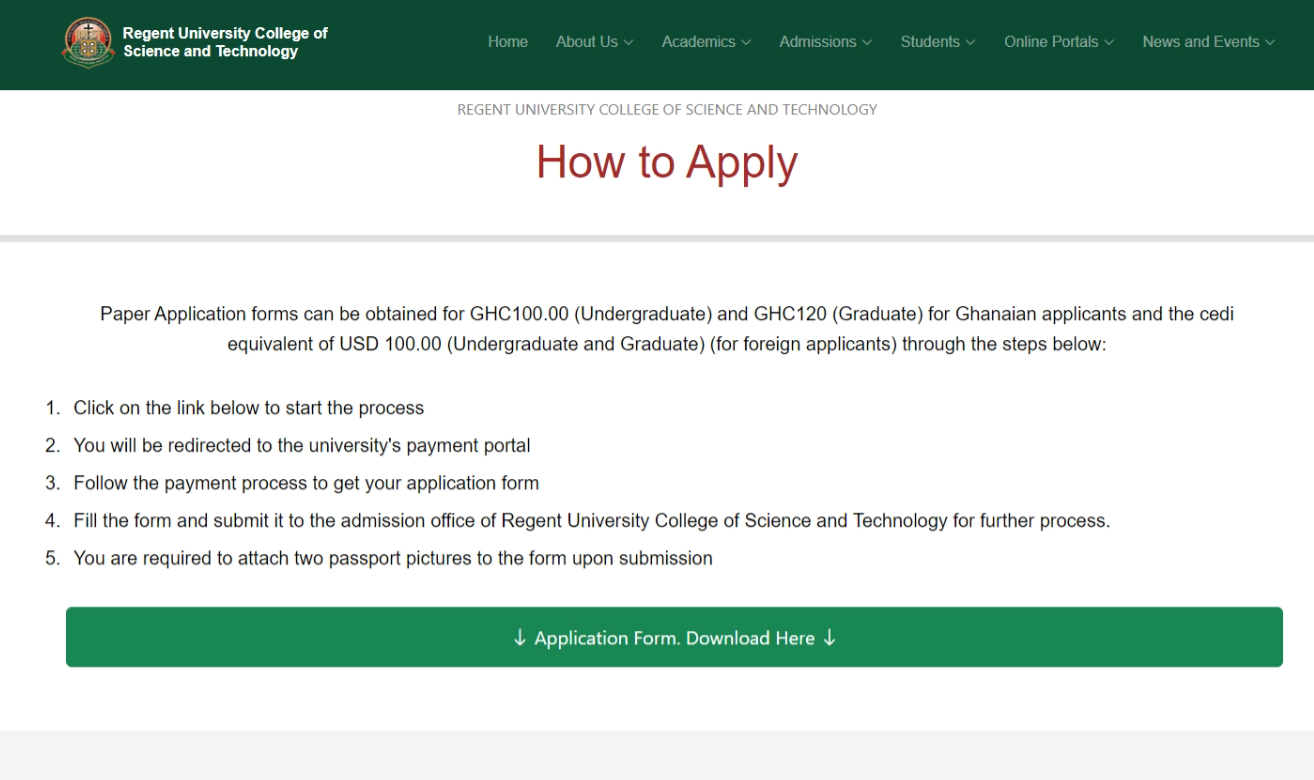Viewport: 1314px width, 780px height.
Task: Select the News and Events menu label
Action: pyautogui.click(x=1200, y=42)
